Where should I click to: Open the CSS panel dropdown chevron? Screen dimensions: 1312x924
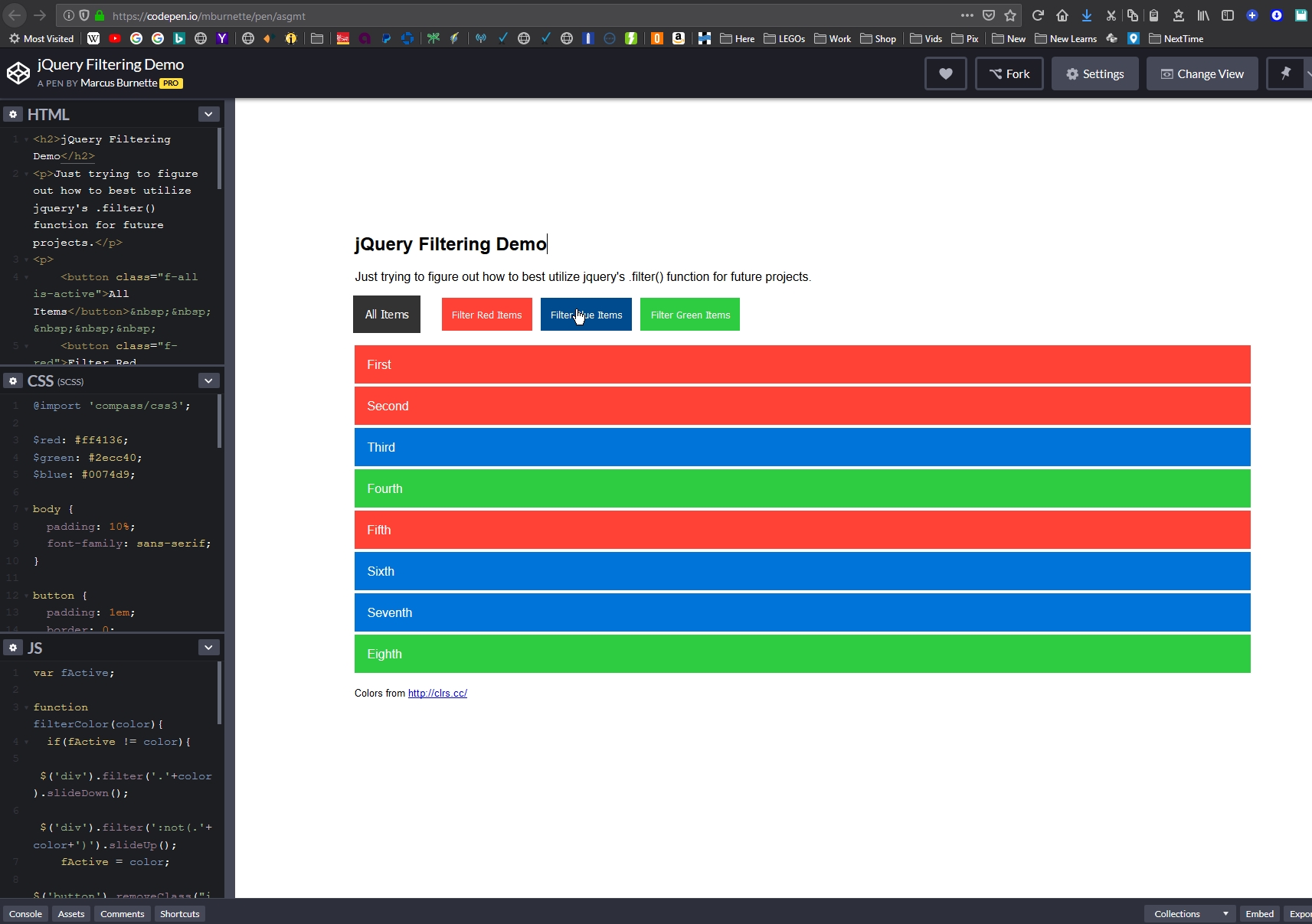(x=208, y=380)
